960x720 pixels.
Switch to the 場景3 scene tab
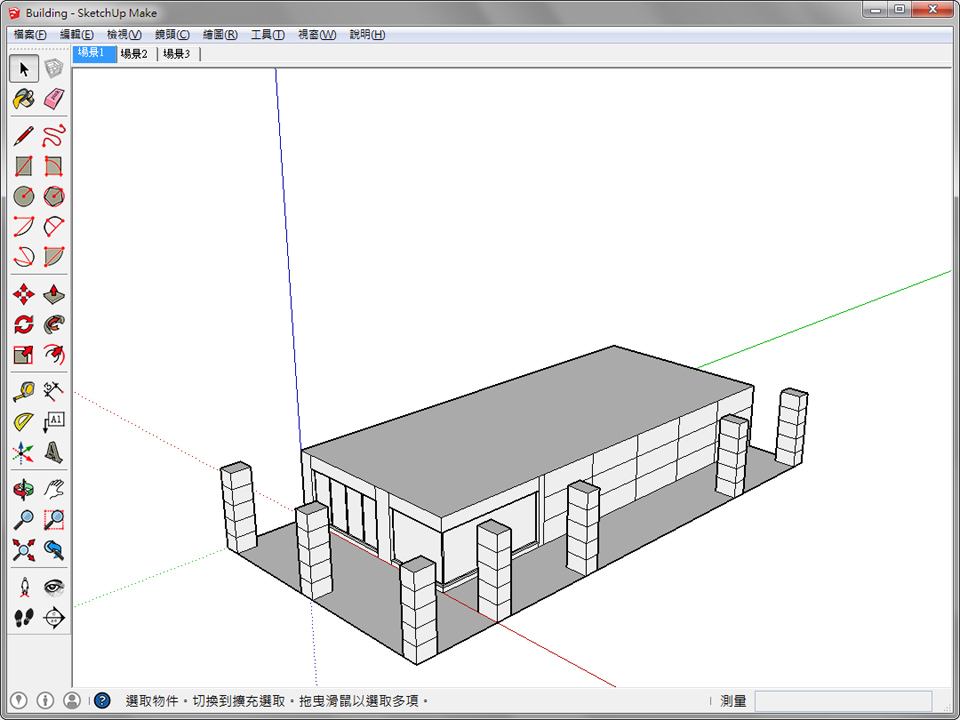[178, 54]
